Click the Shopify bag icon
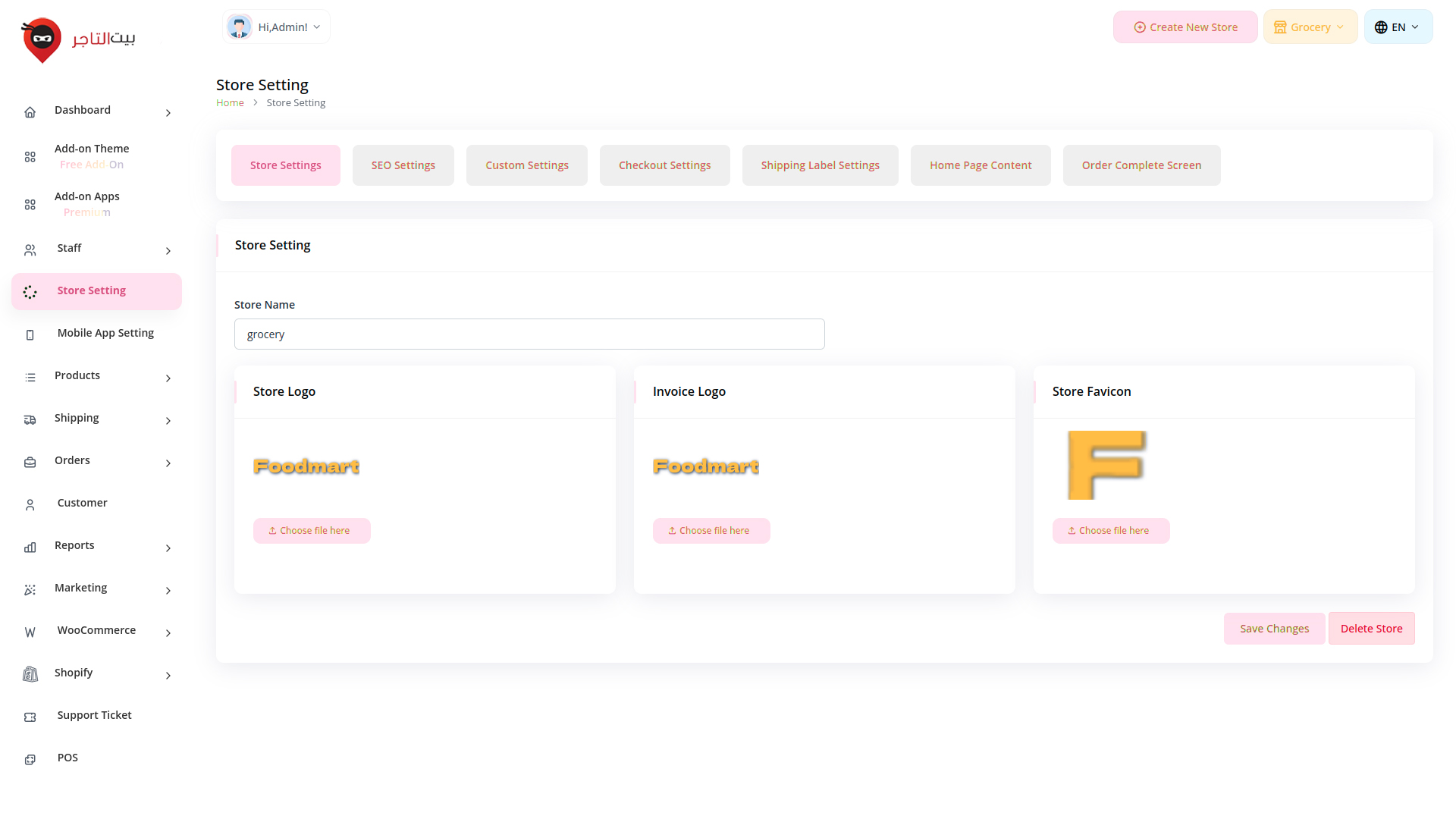 (x=30, y=674)
